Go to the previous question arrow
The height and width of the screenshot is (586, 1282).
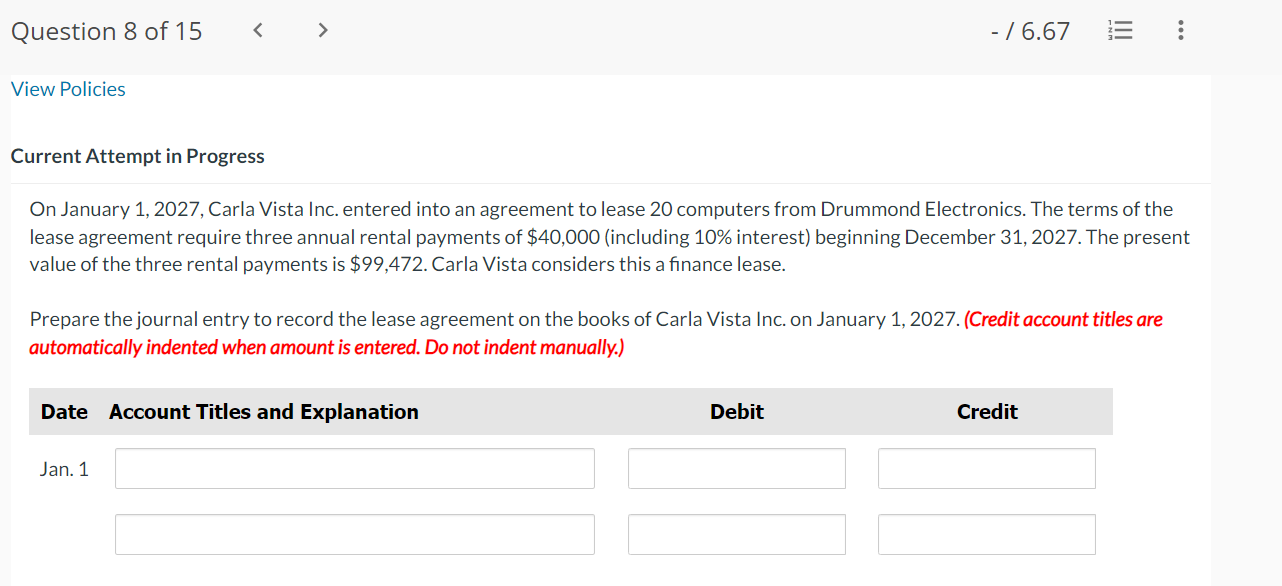pos(258,31)
